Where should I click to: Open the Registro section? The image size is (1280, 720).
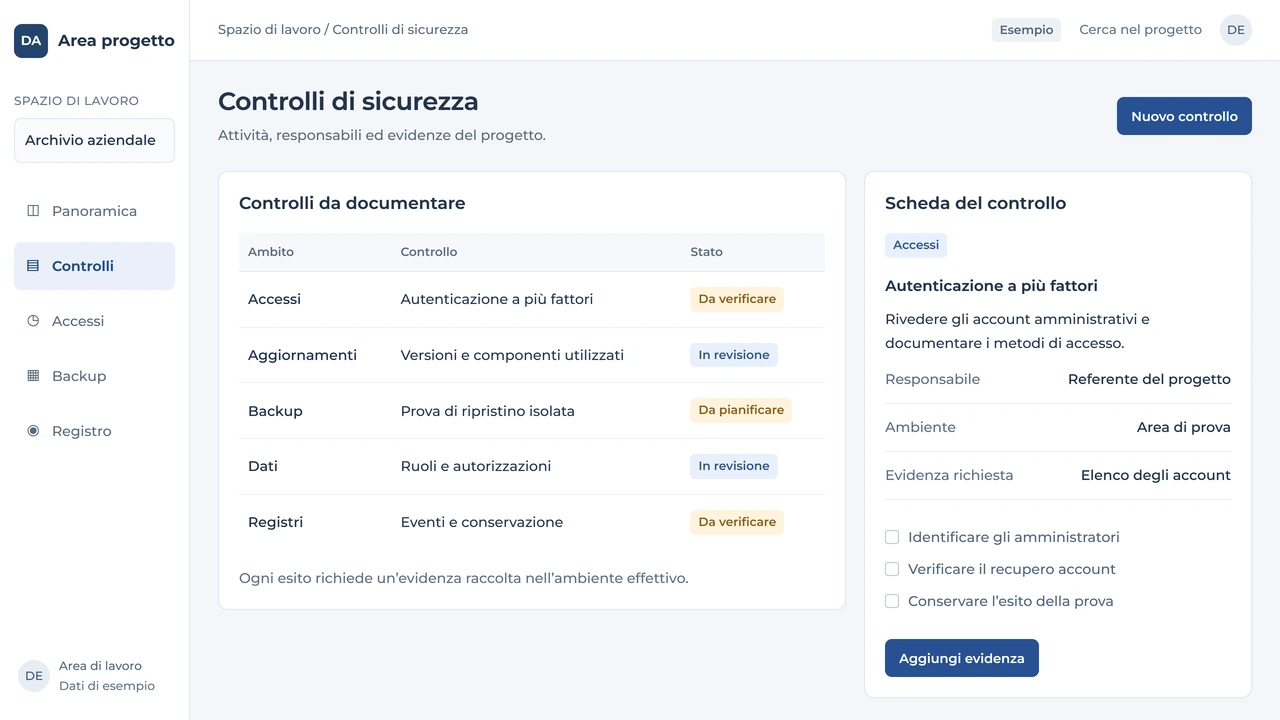94,431
